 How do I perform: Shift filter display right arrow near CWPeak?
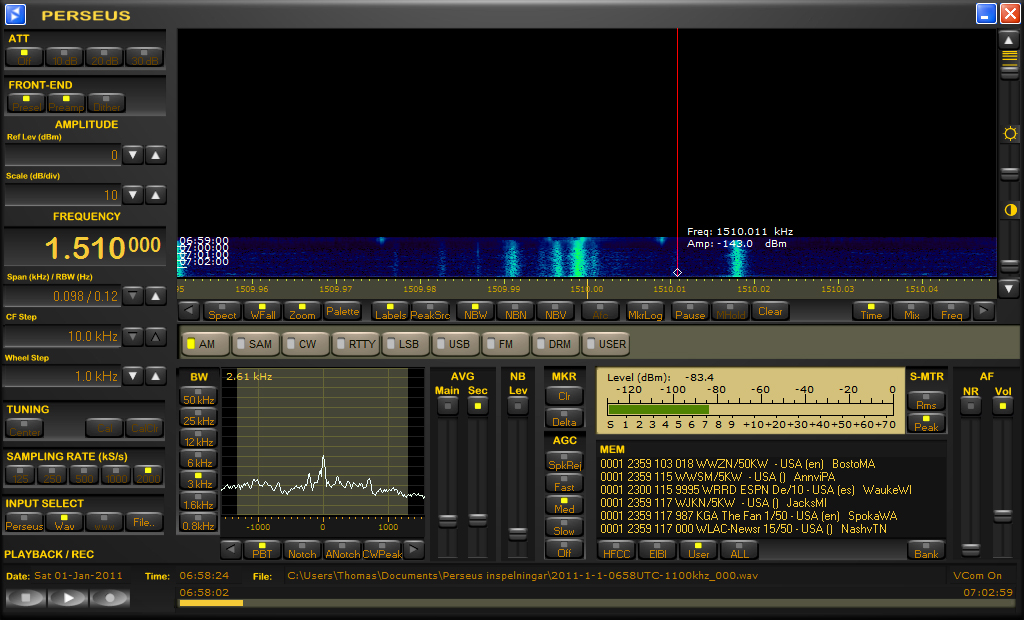[414, 550]
